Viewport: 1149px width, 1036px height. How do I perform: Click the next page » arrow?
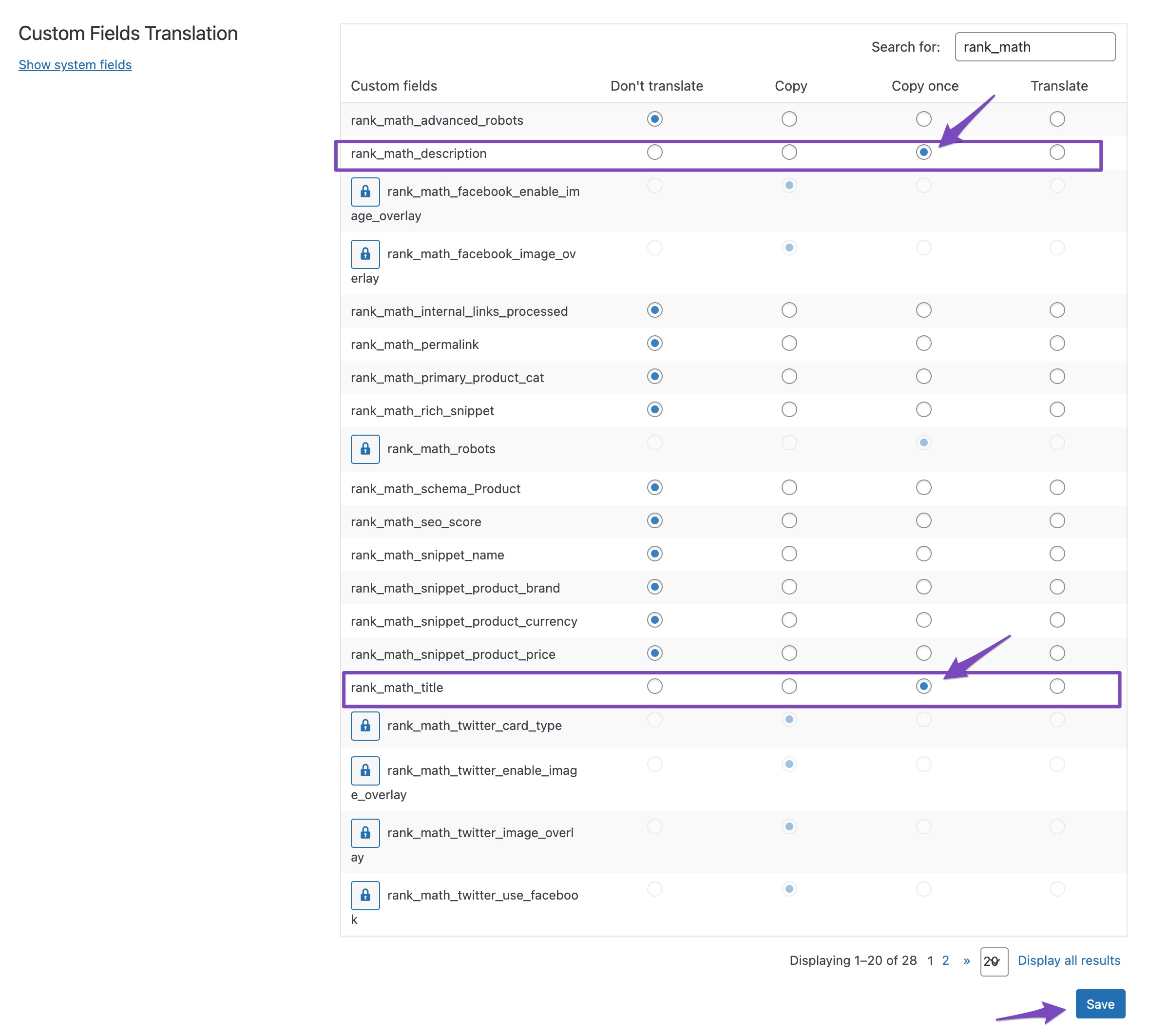coord(966,961)
